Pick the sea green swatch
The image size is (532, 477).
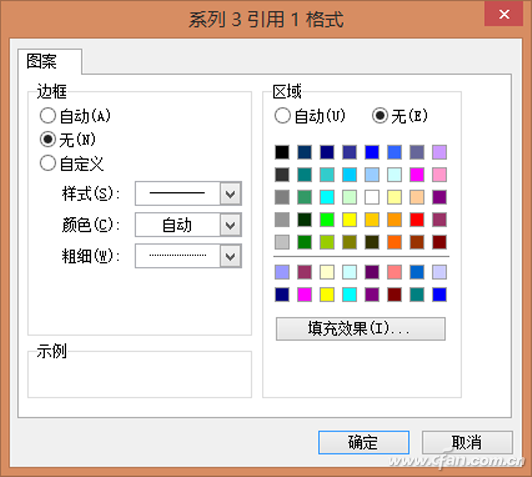click(x=305, y=197)
